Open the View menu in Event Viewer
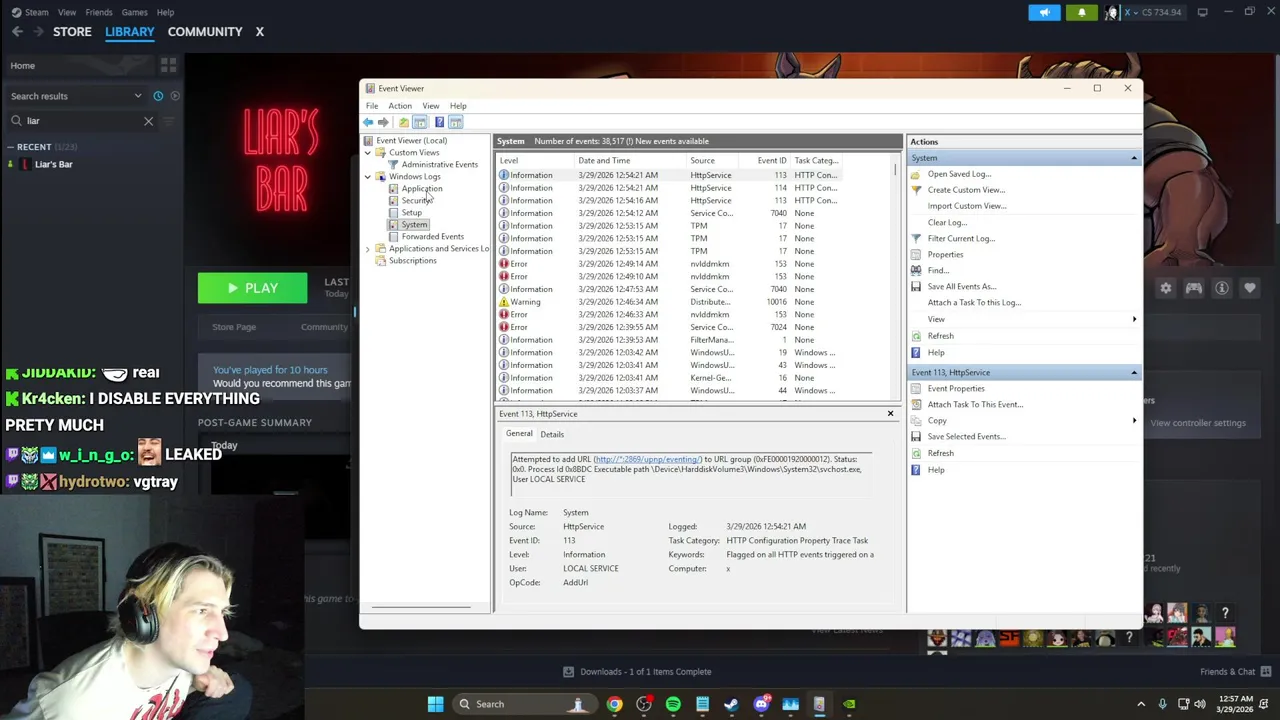 [430, 105]
